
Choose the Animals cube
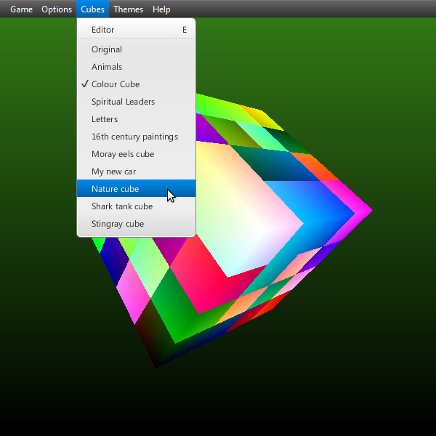(136, 67)
